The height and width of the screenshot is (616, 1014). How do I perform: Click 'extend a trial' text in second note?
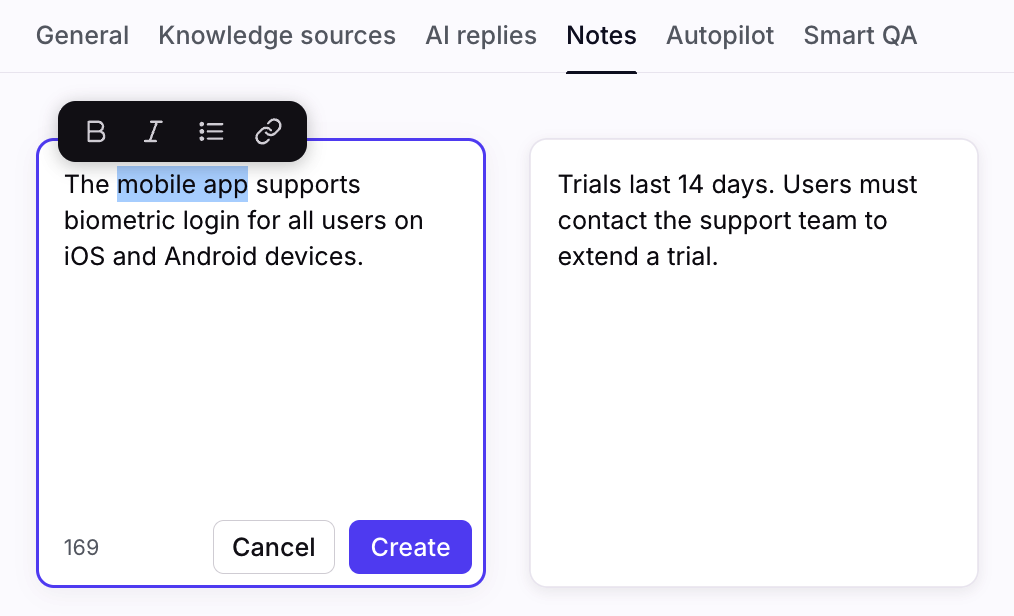tap(638, 257)
